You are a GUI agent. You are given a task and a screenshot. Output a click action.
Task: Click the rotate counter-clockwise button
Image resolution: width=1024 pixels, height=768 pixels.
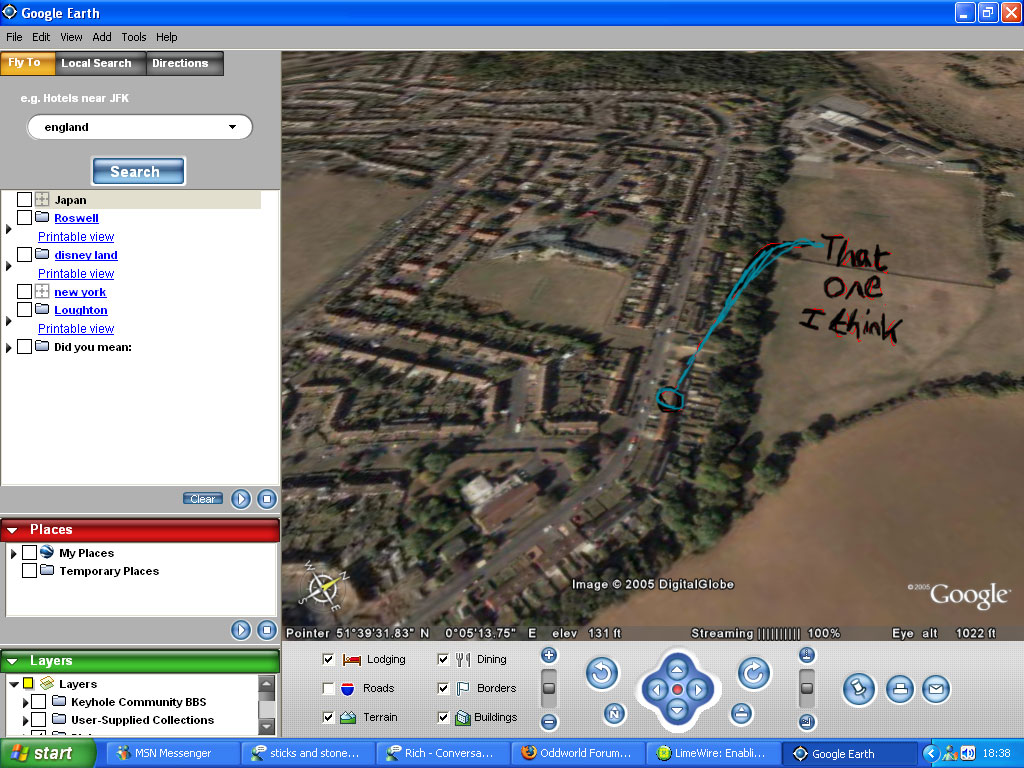tap(601, 674)
